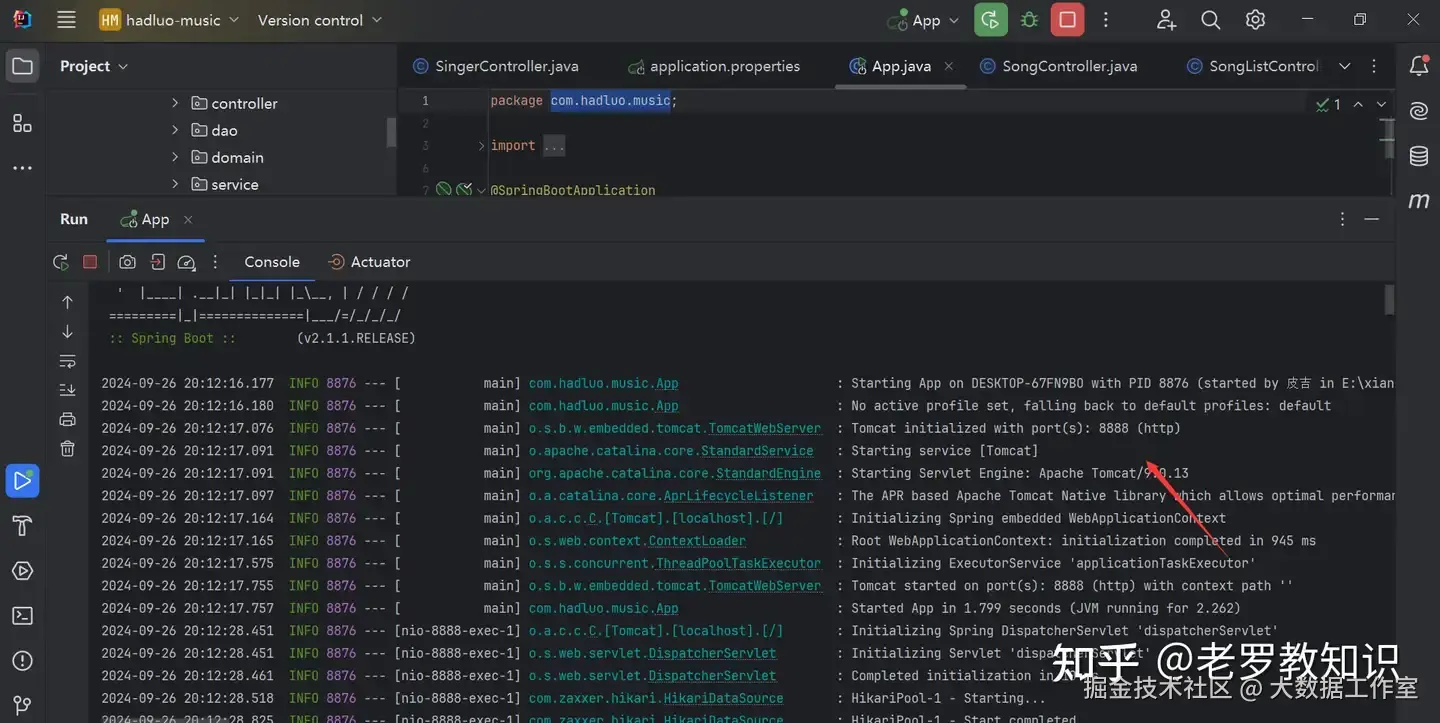Viewport: 1440px width, 723px height.
Task: Click the down arrow in the console gutter
Action: [x=67, y=331]
